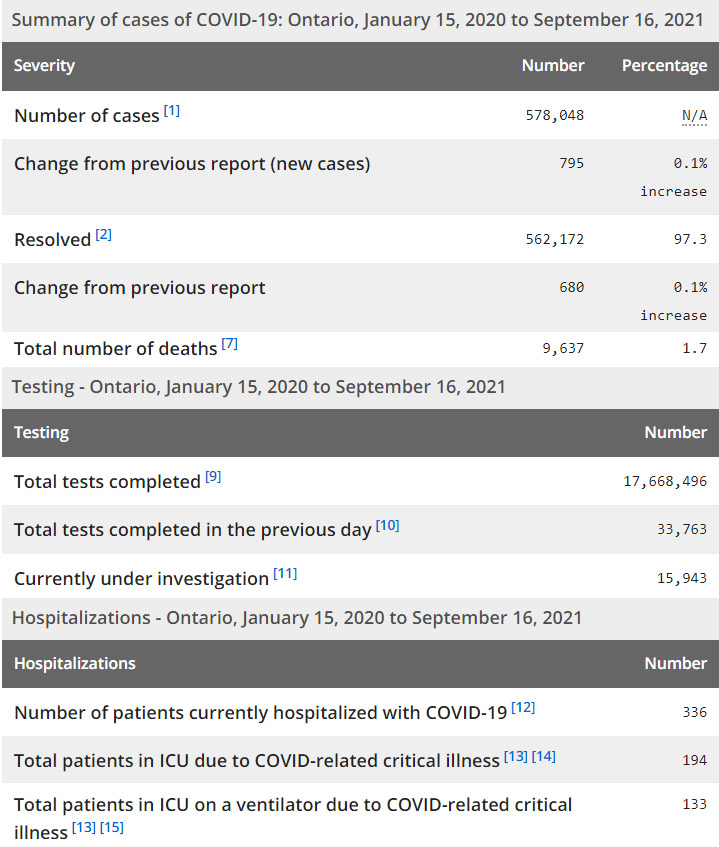
Task: Click the Hospitalizations table header
Action: (74, 664)
